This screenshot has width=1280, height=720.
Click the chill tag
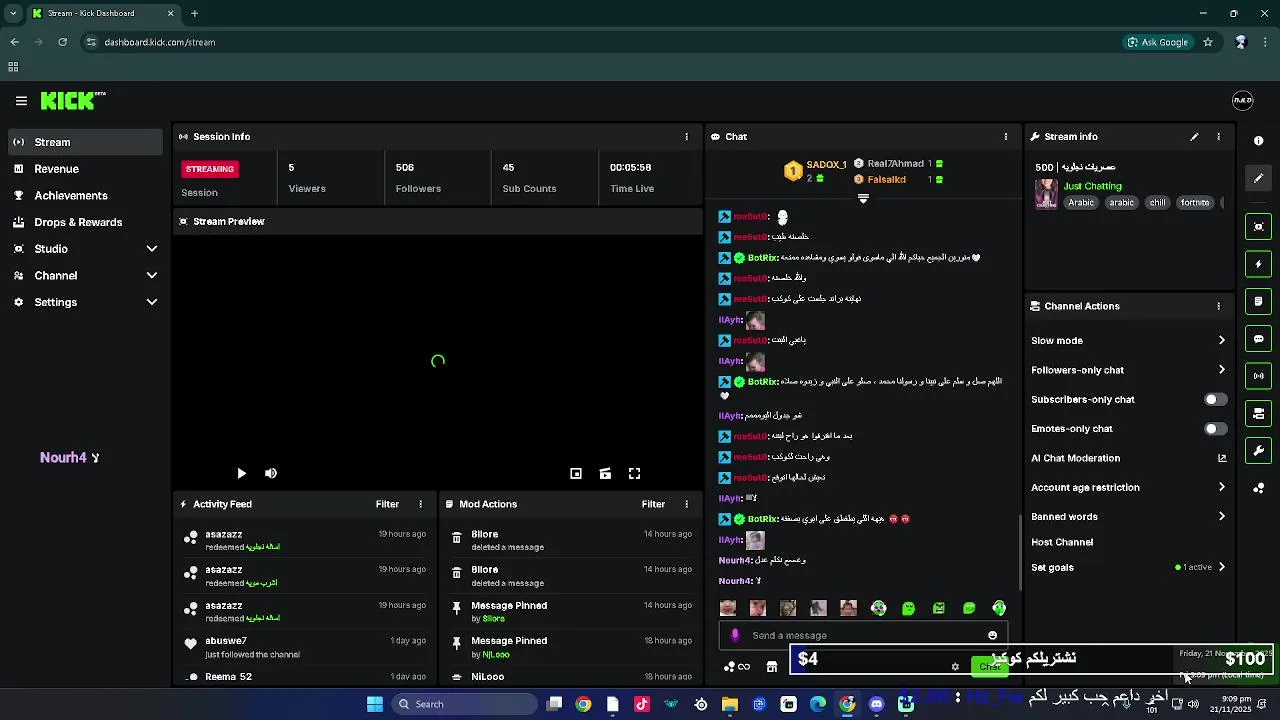[1157, 202]
